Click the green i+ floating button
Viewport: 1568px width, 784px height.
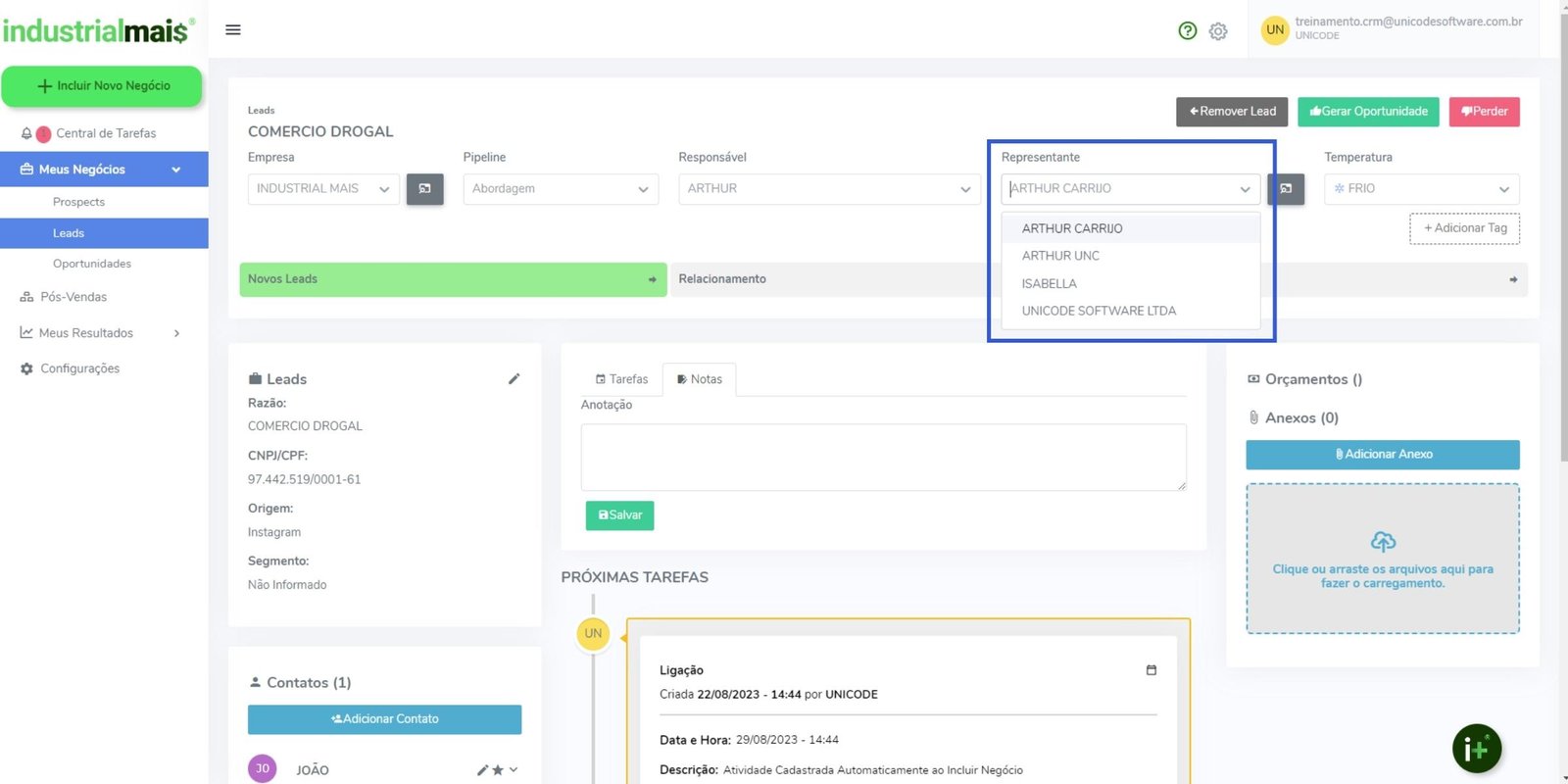1476,750
